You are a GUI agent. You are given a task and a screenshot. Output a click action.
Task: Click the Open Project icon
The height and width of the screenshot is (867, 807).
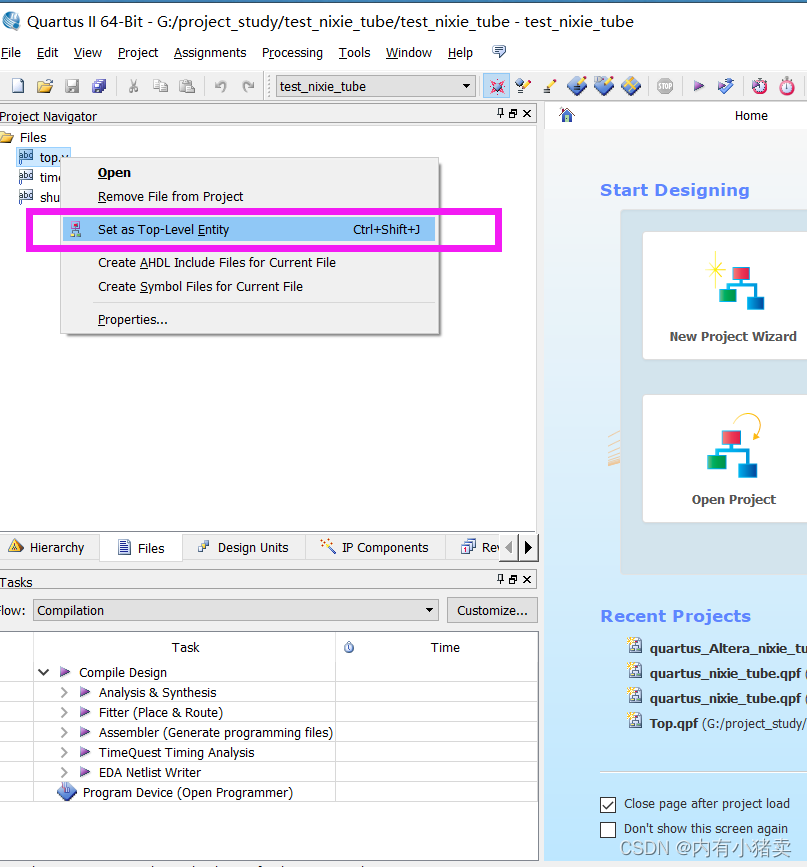[734, 445]
